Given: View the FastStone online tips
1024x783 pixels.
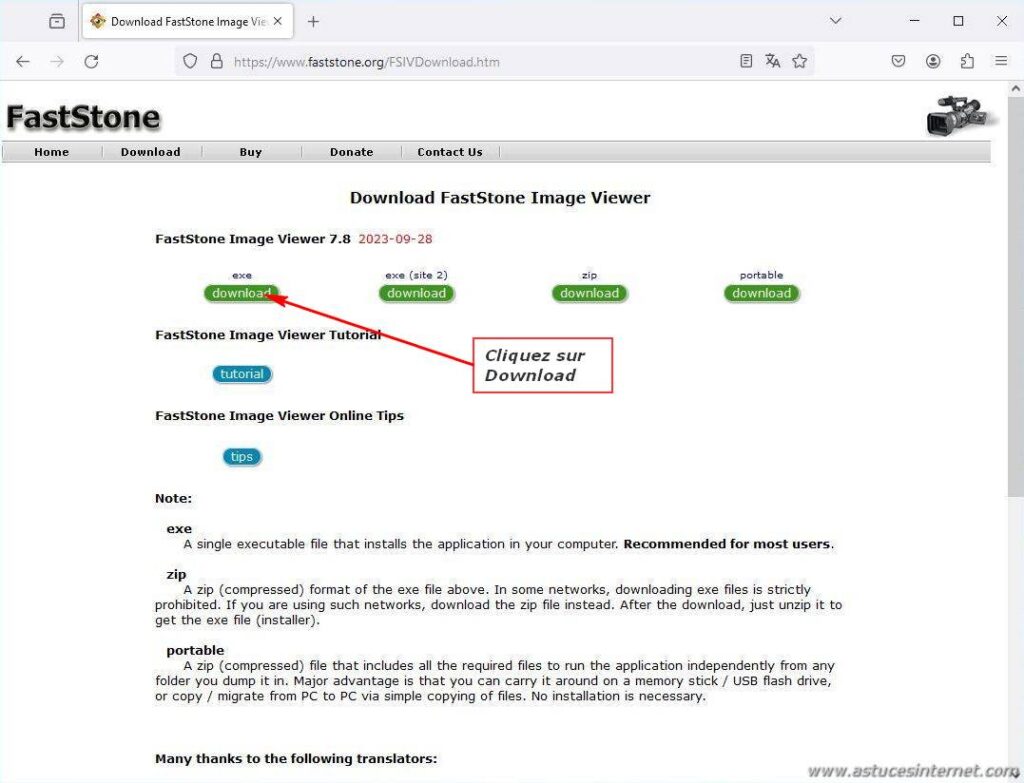Looking at the screenshot, I should [241, 456].
